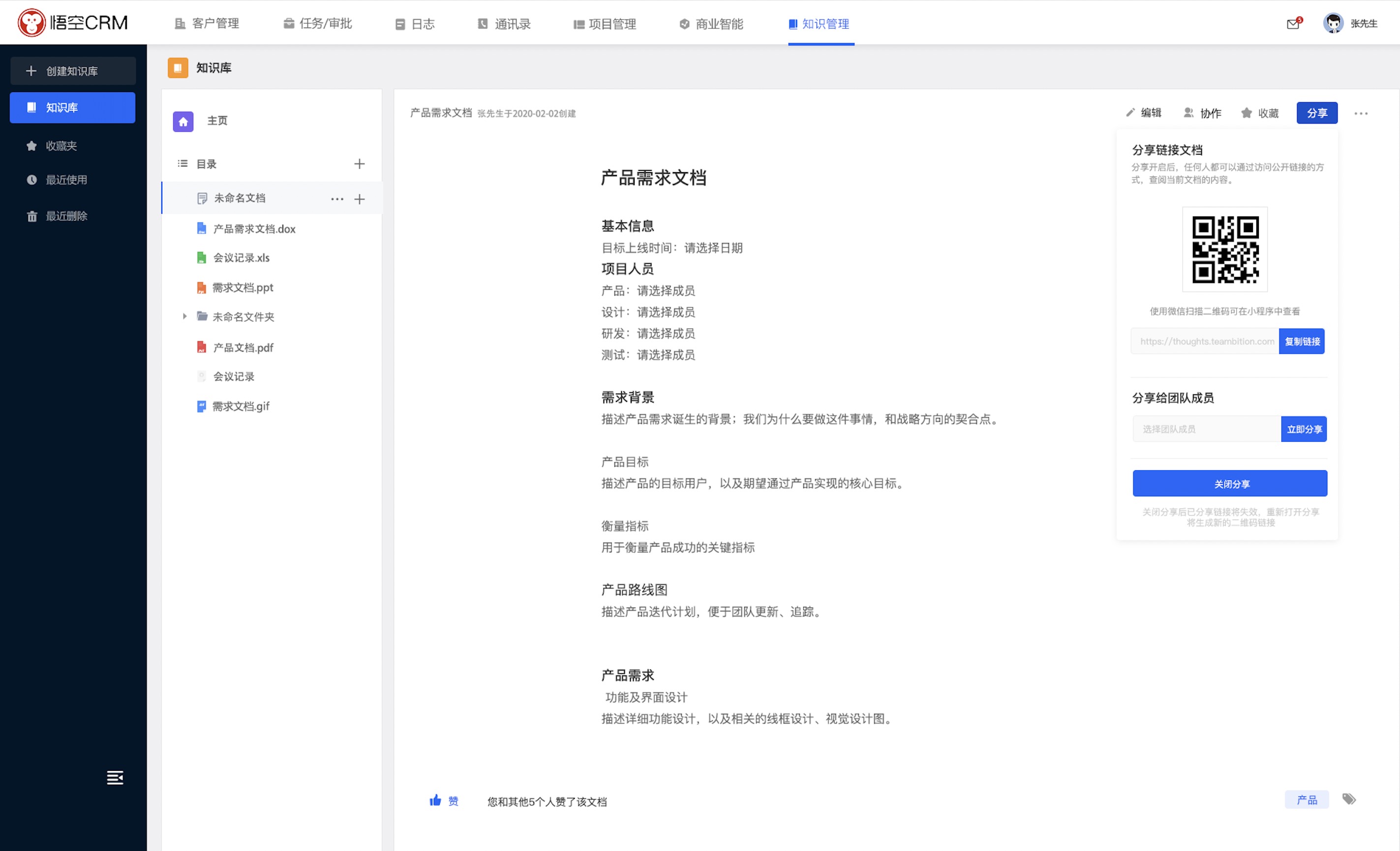Open the 产品需求文档.dox file name

point(254,229)
